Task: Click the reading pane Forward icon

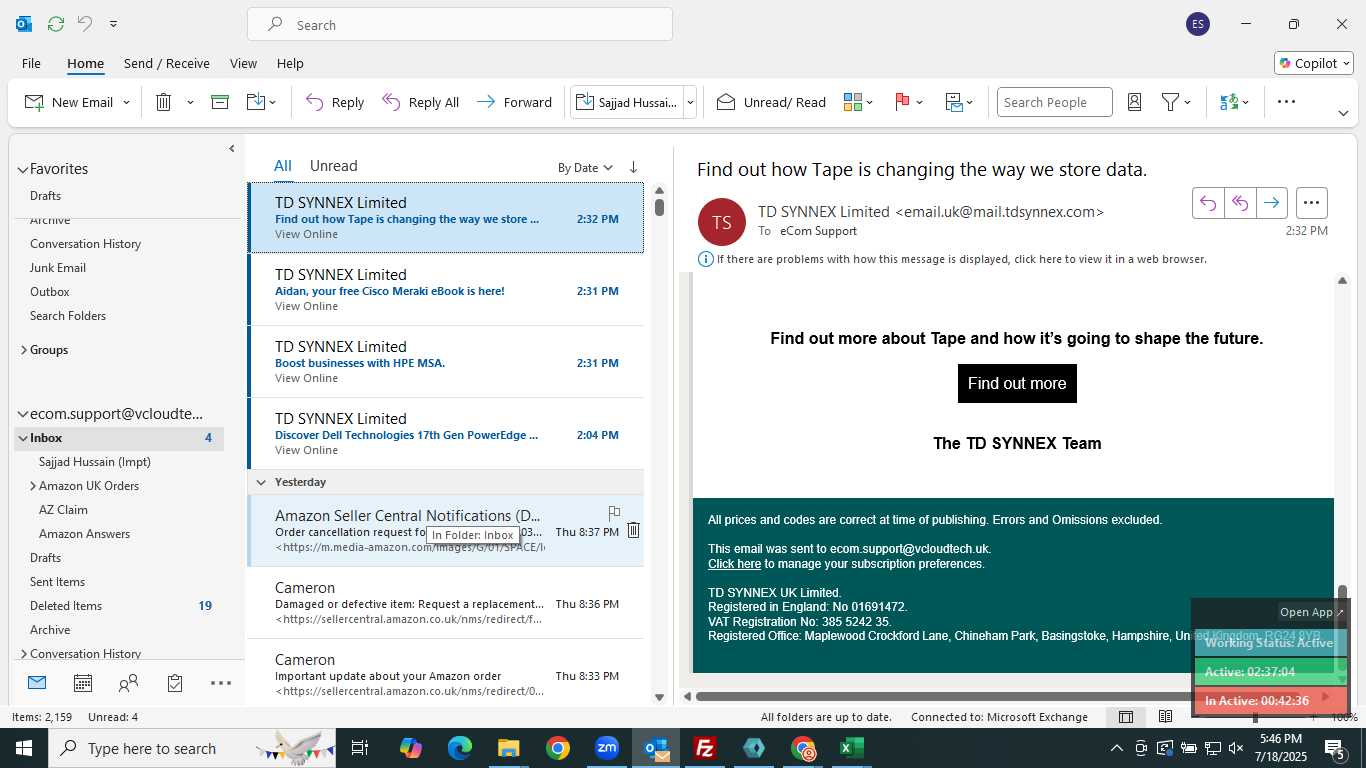Action: 1271,203
